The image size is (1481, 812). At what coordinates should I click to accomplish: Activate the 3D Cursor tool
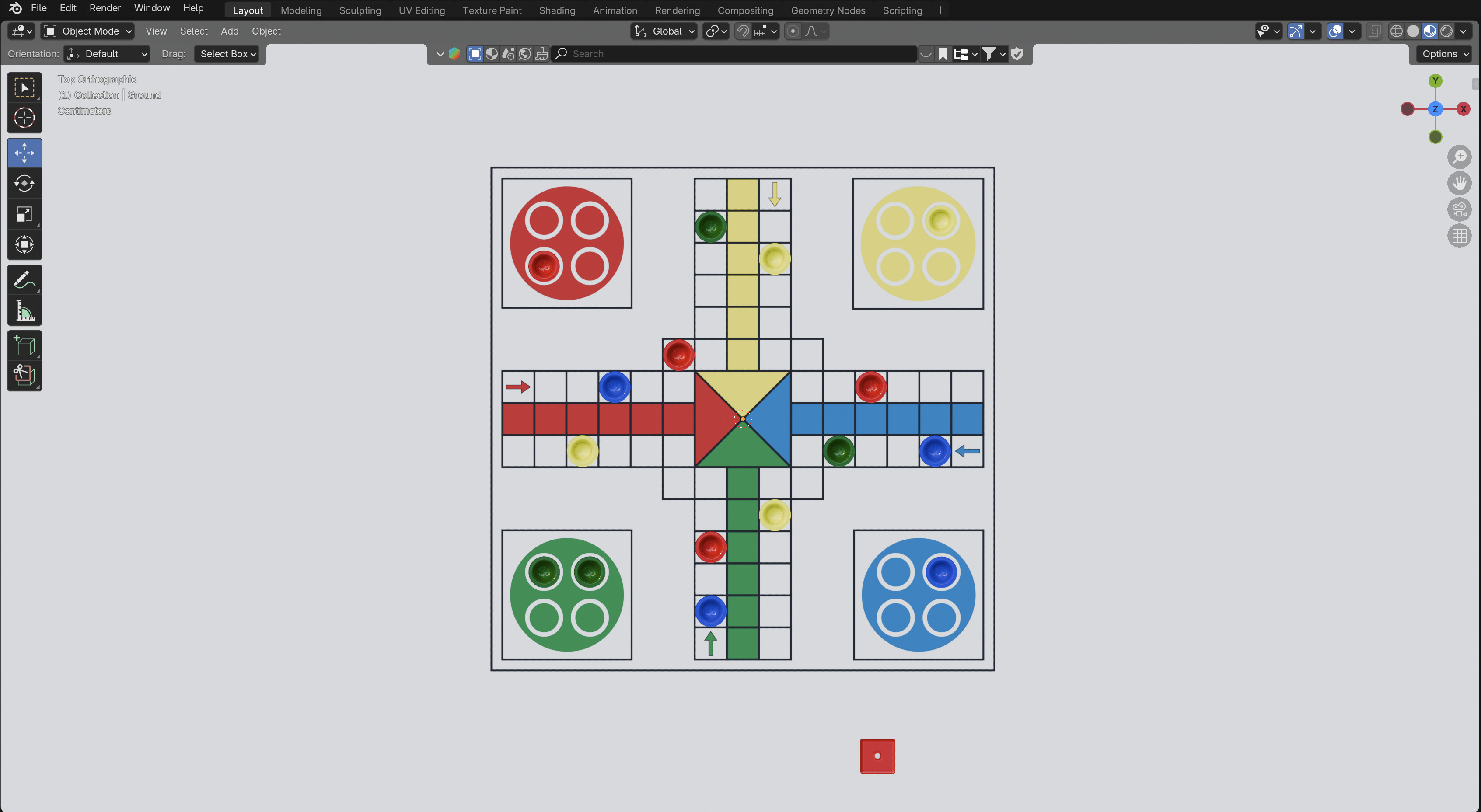[24, 118]
